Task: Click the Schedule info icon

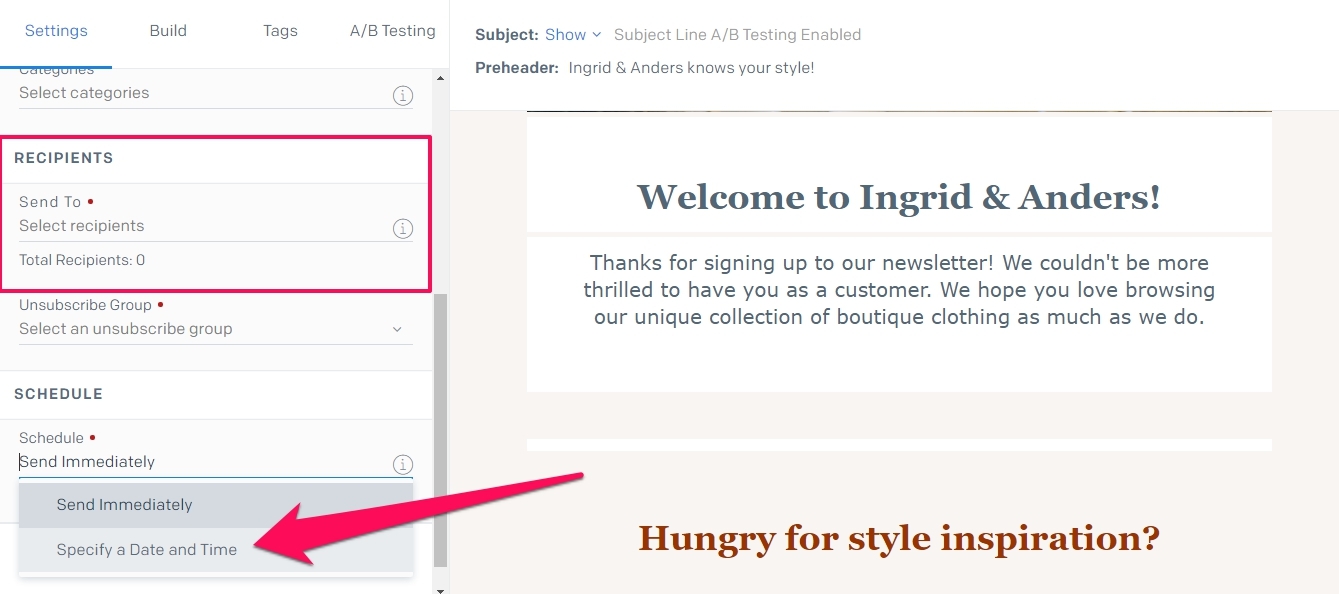Action: pos(402,464)
